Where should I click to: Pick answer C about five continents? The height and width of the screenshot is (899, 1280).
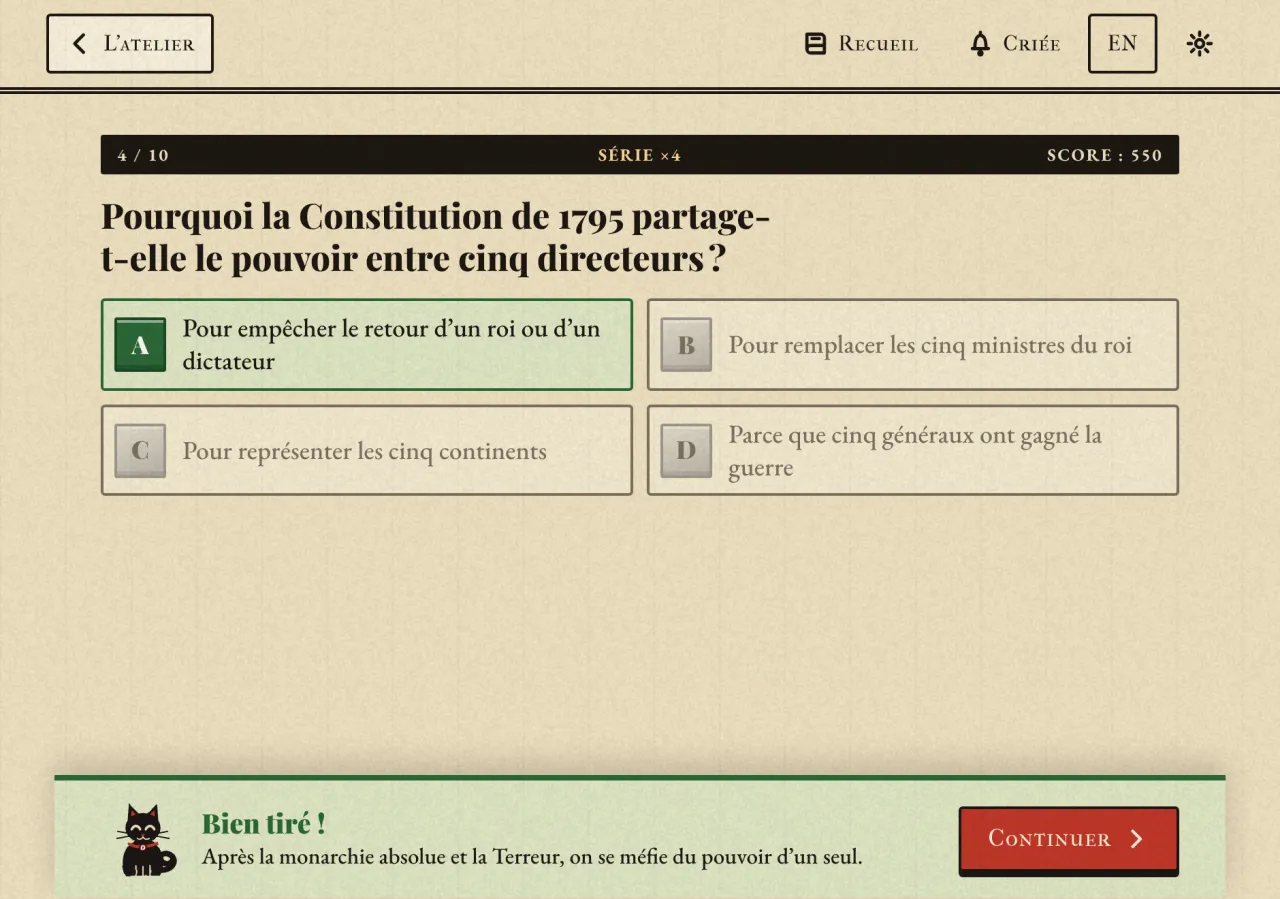(367, 450)
